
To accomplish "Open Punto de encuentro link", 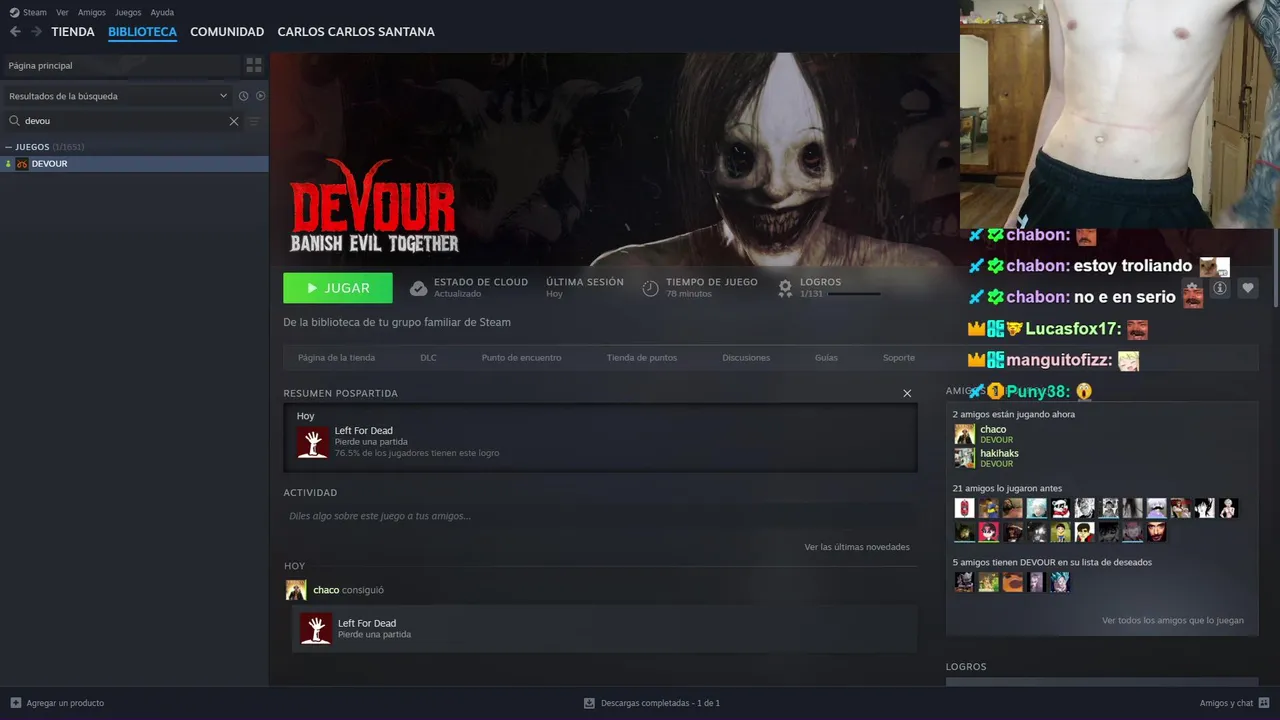I will click(521, 358).
